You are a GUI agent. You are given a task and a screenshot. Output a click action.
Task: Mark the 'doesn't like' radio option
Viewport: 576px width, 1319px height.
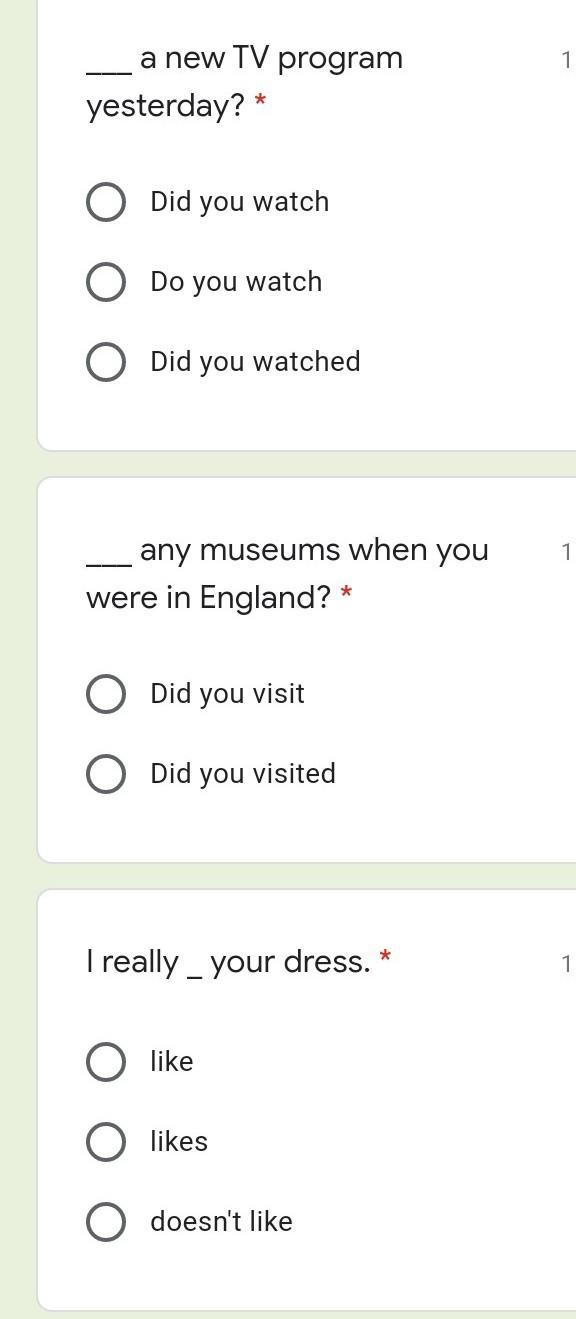(106, 1221)
